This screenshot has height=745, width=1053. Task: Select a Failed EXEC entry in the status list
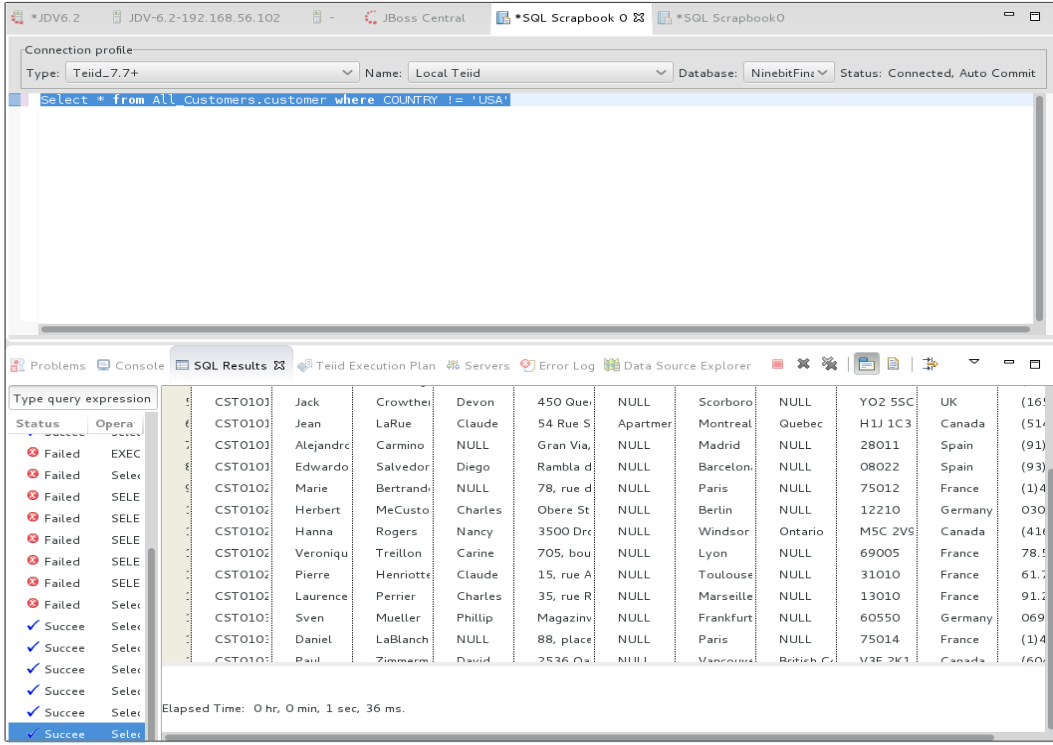tap(60, 453)
